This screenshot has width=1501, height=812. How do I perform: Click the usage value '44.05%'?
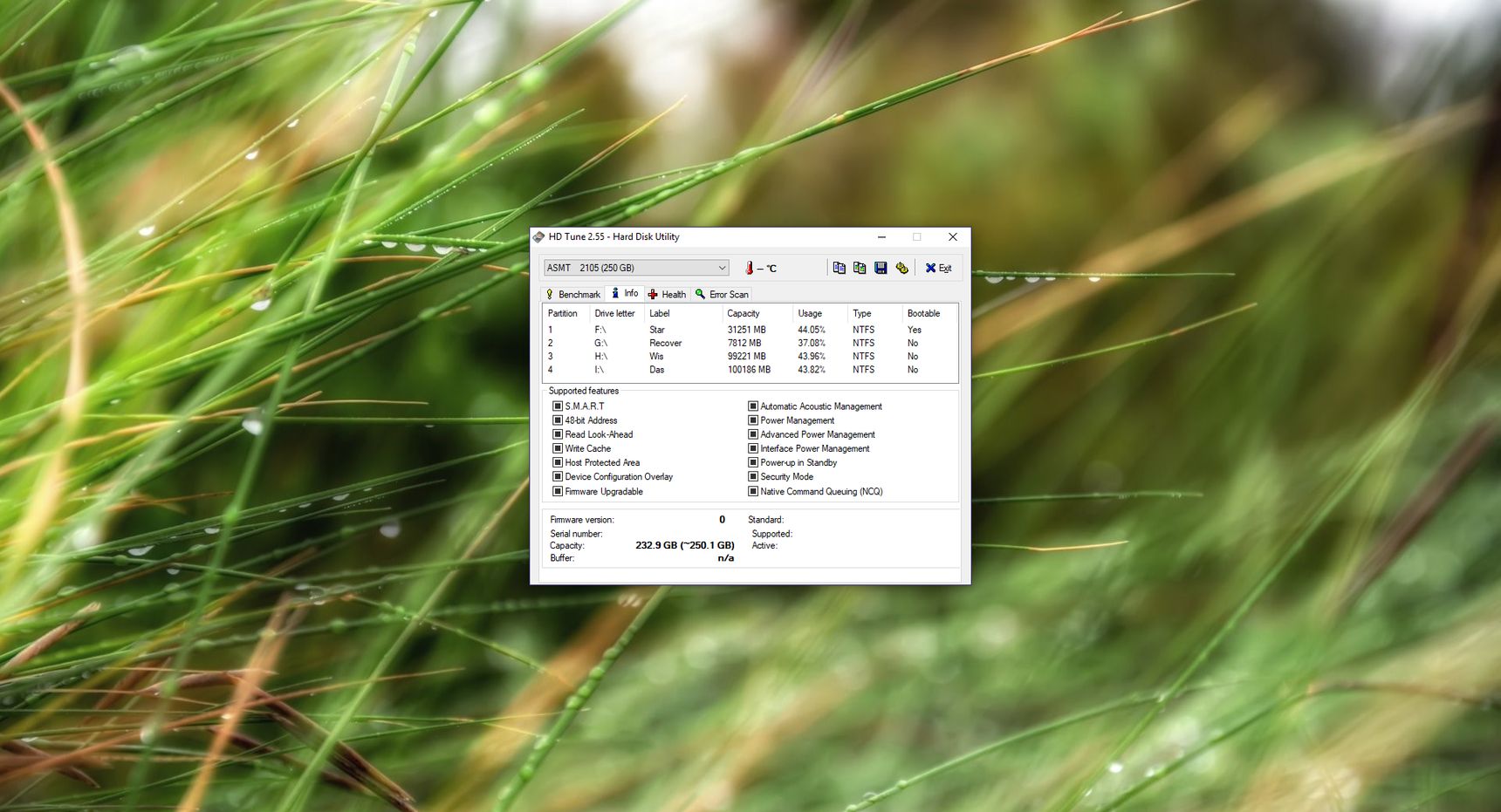click(x=812, y=330)
